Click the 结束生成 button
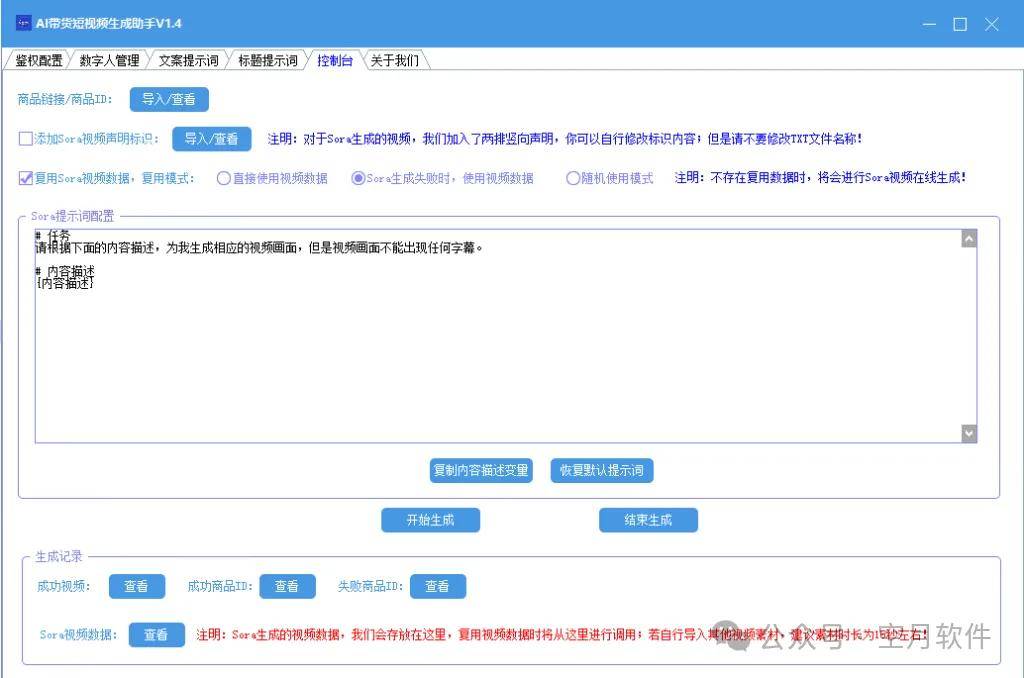 (x=648, y=520)
